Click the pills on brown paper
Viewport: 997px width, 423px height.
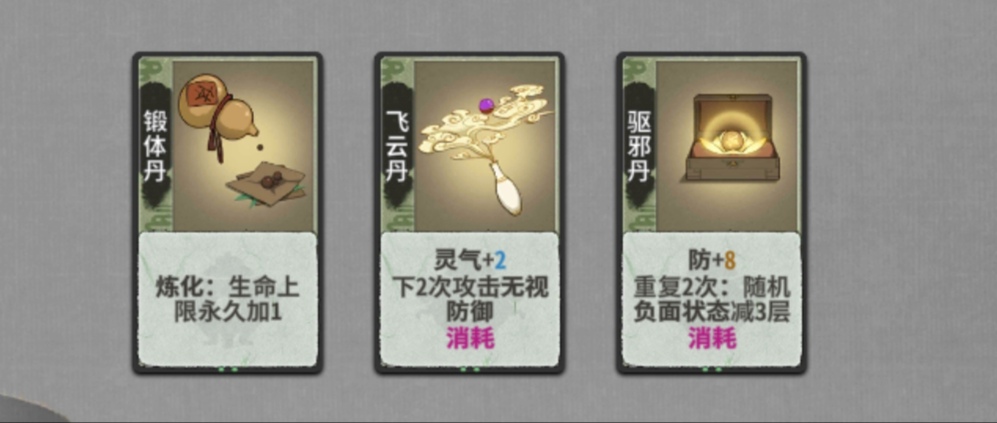266,183
